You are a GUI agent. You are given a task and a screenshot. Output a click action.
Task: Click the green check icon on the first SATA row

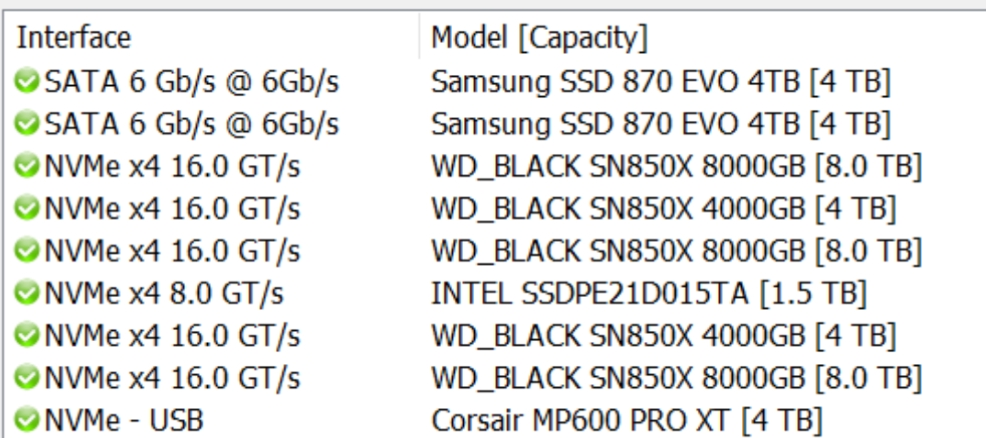(28, 80)
